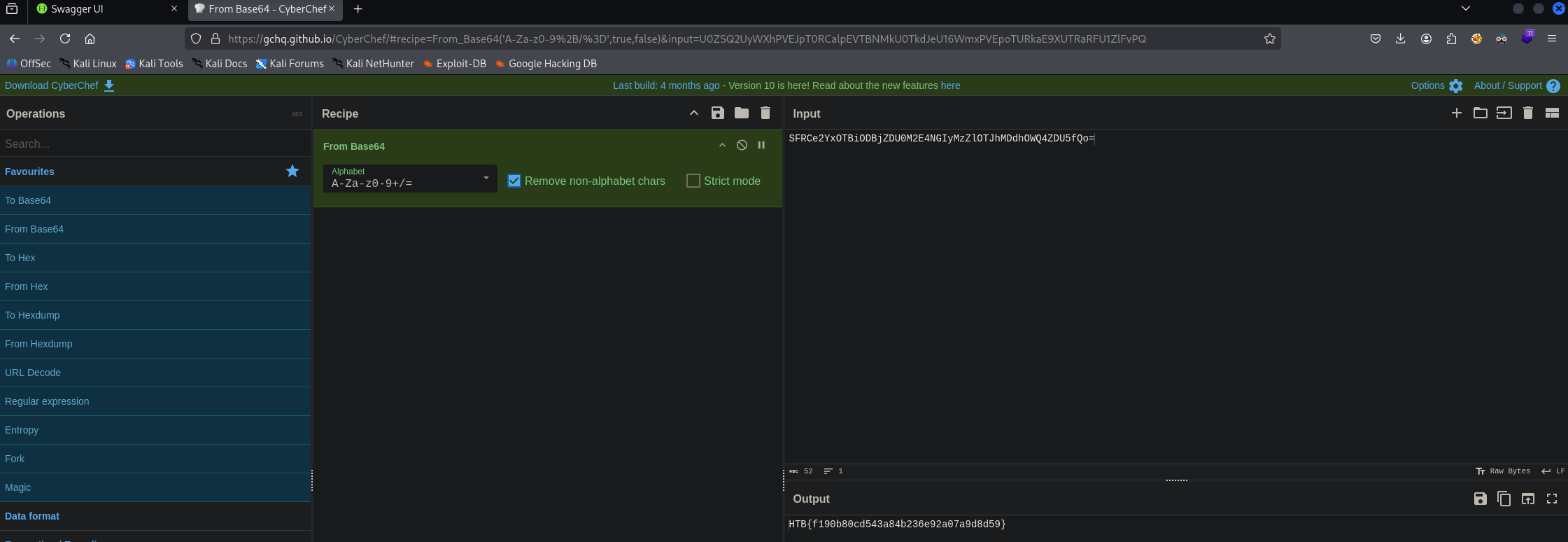Collapse the Favourites category
Viewport: 1568px width, 542px height.
tap(29, 172)
